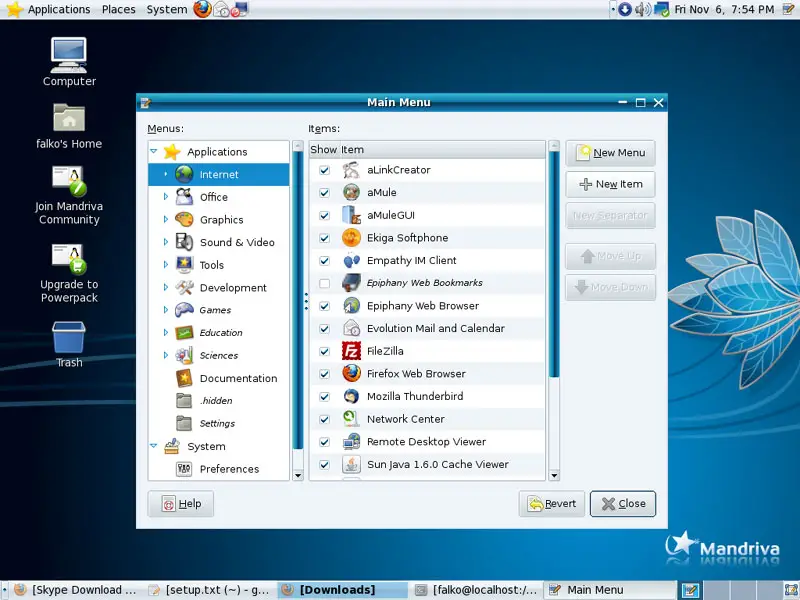Click the Help button
The height and width of the screenshot is (600, 800).
(181, 504)
